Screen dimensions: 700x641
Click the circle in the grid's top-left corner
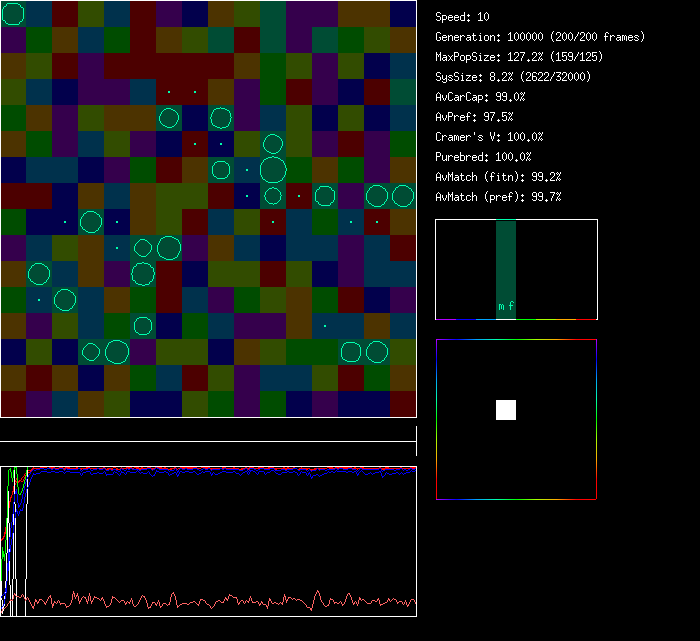click(13, 13)
